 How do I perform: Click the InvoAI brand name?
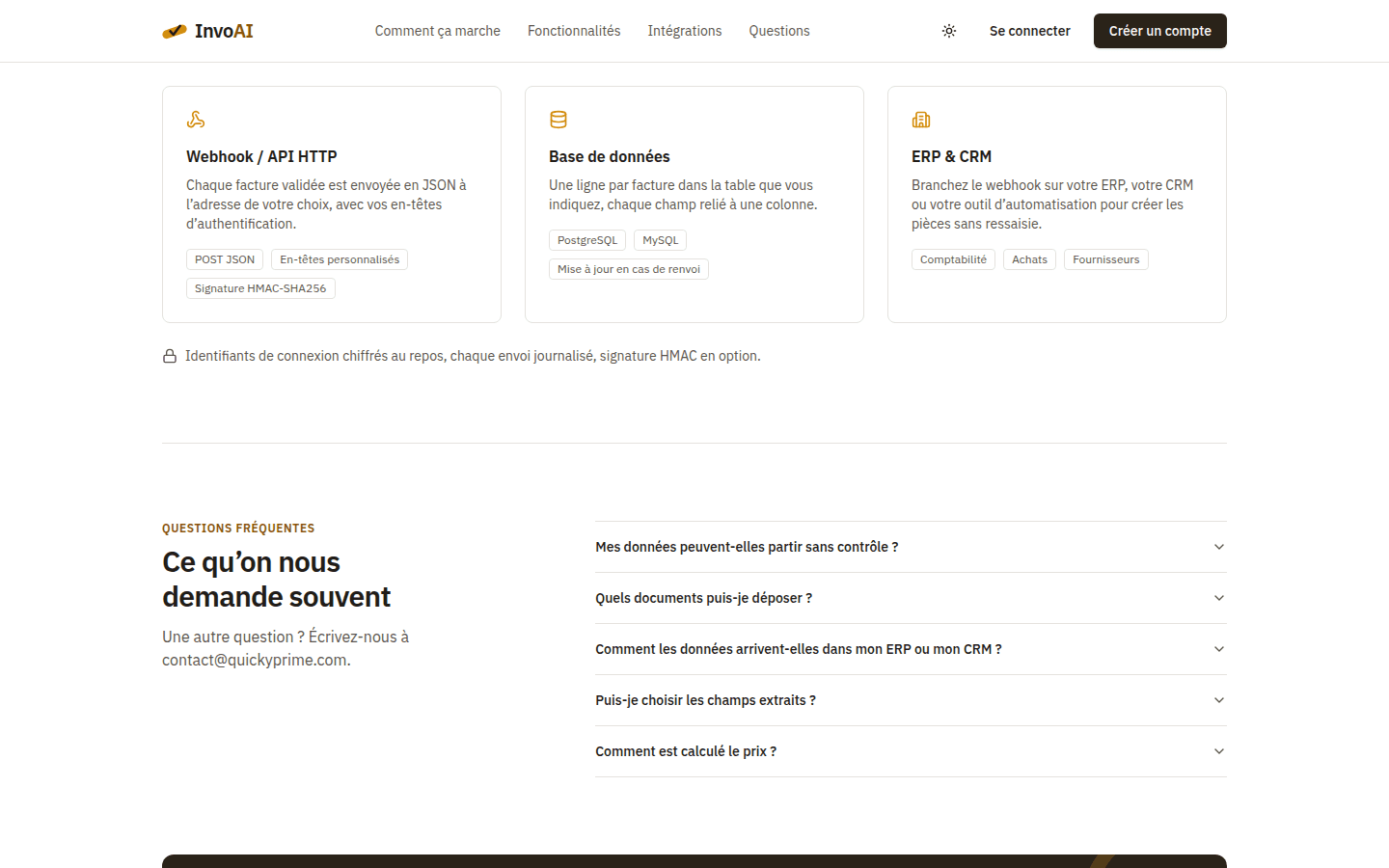pyautogui.click(x=224, y=31)
